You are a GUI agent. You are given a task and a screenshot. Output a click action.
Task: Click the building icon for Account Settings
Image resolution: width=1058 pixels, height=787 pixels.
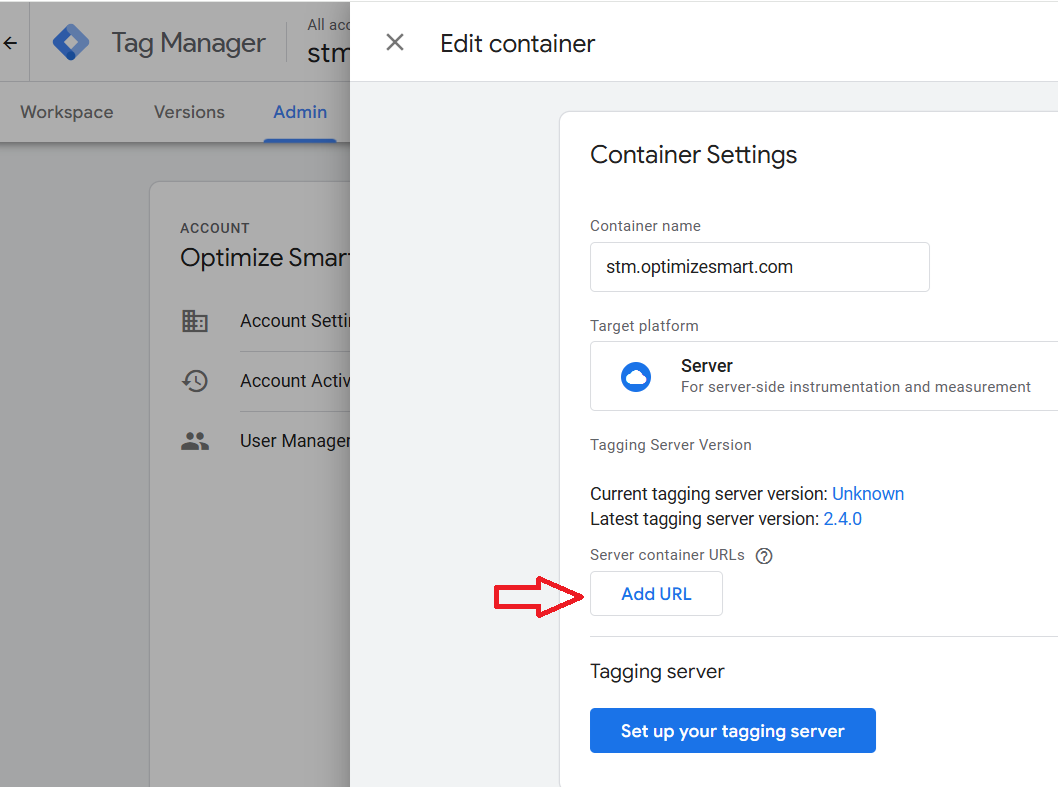point(195,321)
